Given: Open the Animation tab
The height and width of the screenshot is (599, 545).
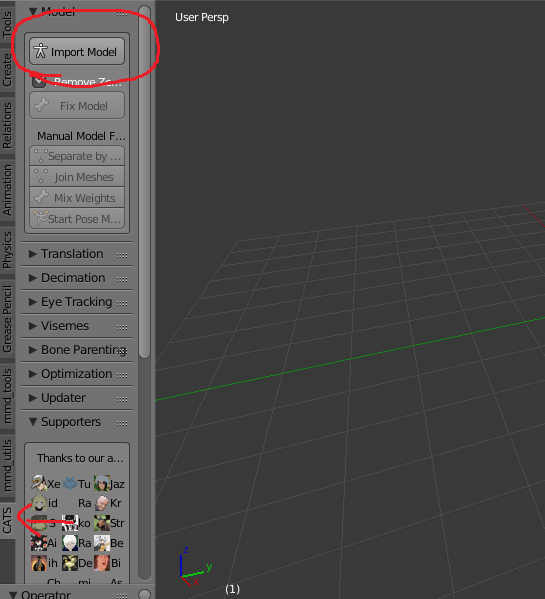Looking at the screenshot, I should tap(7, 190).
